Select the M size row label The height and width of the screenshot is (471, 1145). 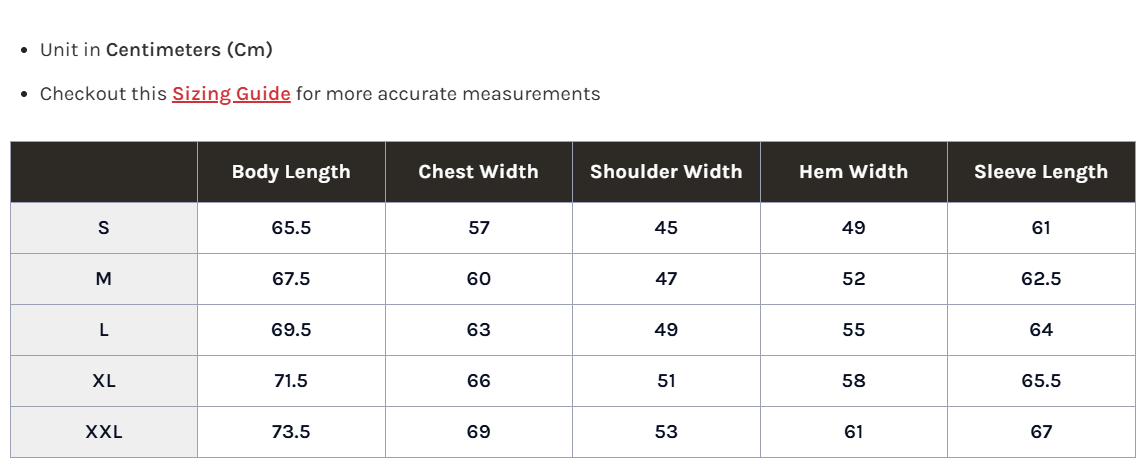pyautogui.click(x=104, y=279)
